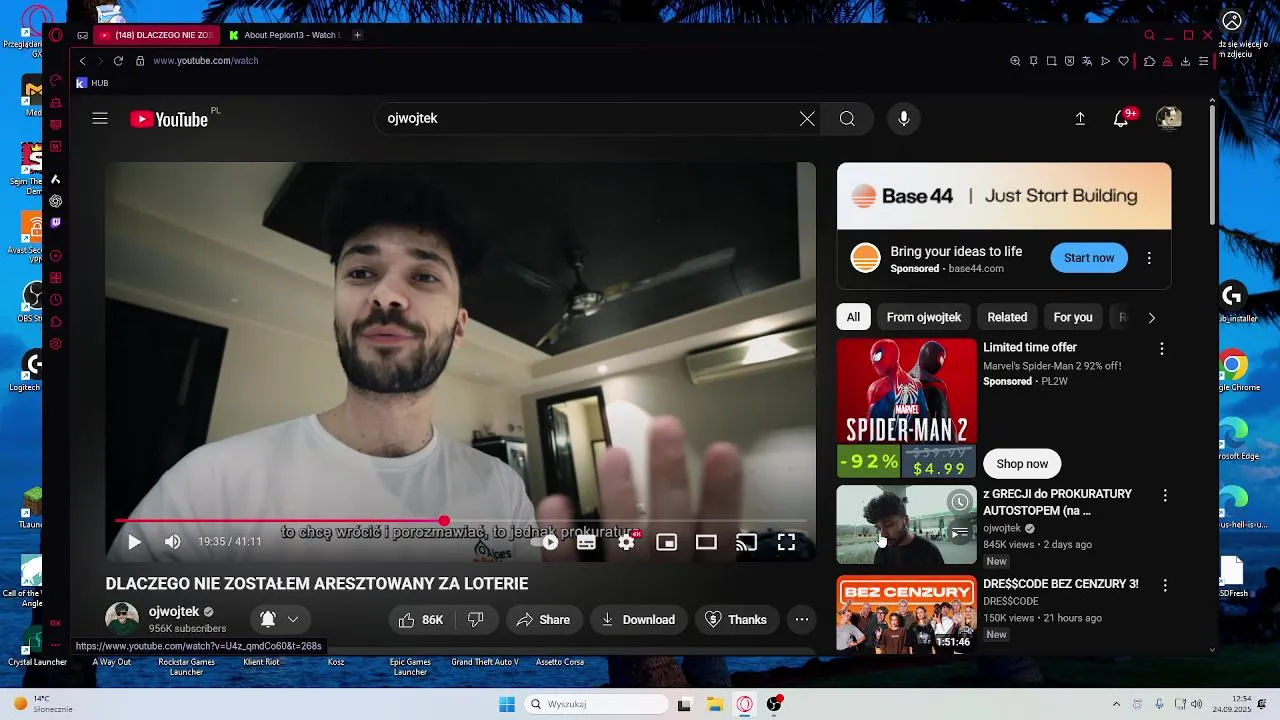The height and width of the screenshot is (720, 1280).
Task: Open the Create upload icon
Action: pyautogui.click(x=1080, y=119)
